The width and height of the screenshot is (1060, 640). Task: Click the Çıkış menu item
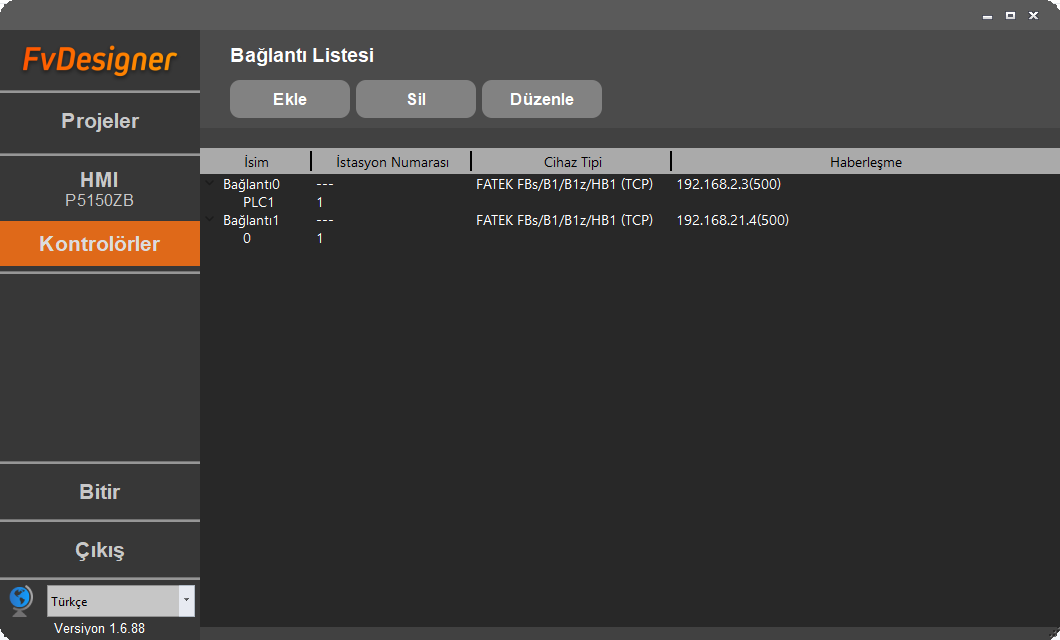[x=100, y=549]
